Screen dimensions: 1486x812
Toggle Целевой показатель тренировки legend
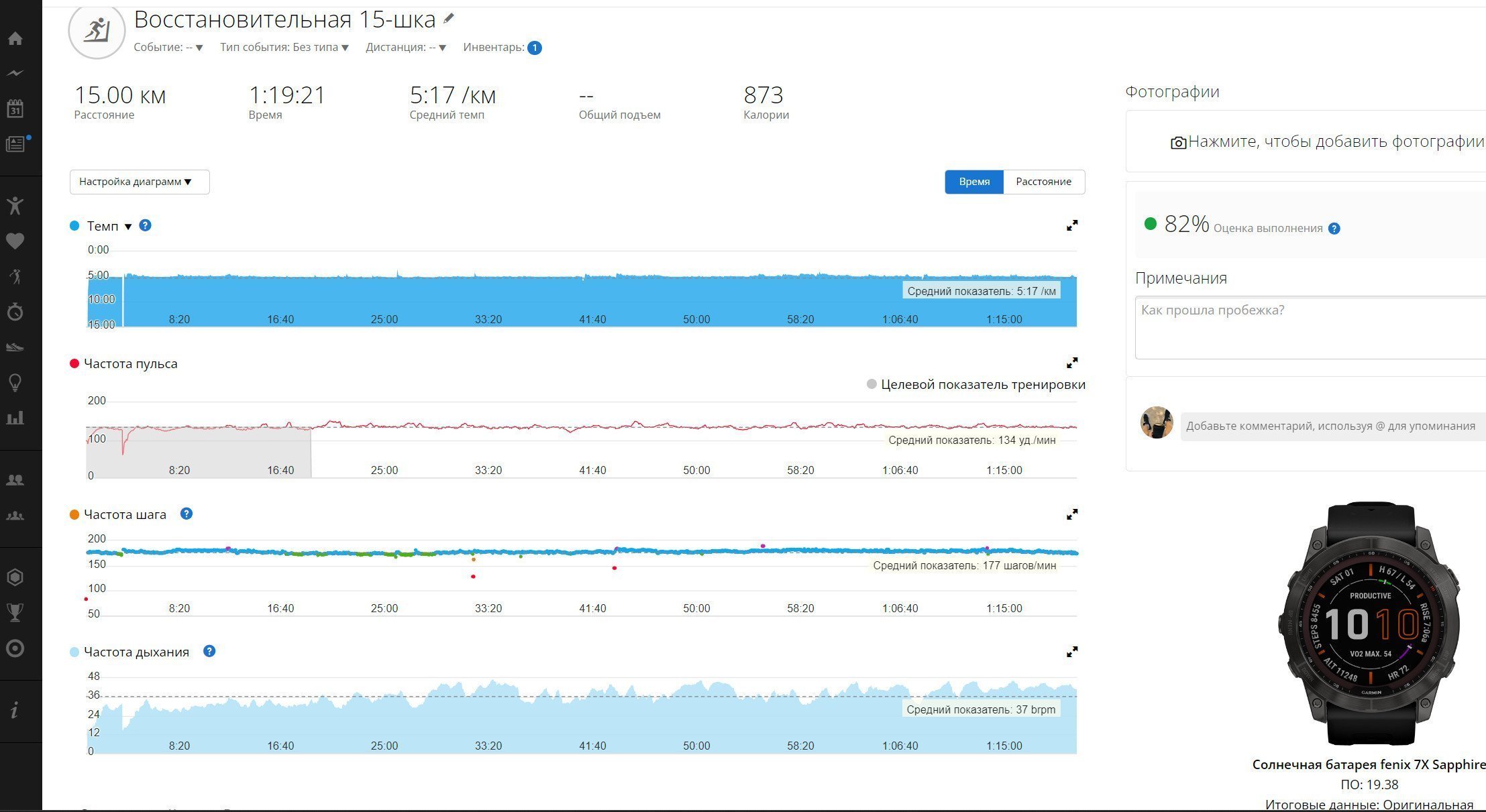tap(976, 384)
